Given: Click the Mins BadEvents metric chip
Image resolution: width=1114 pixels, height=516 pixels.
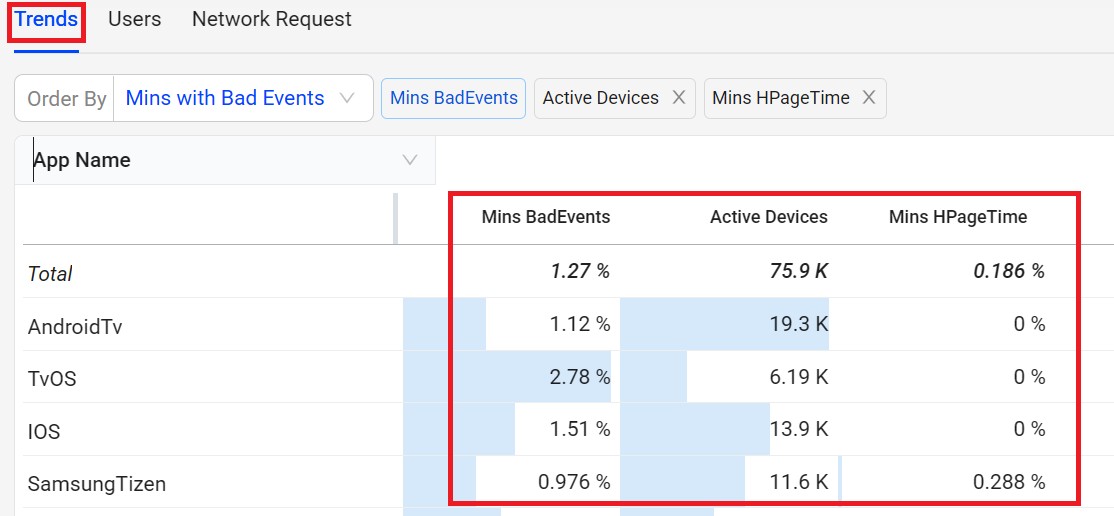Looking at the screenshot, I should tap(453, 98).
